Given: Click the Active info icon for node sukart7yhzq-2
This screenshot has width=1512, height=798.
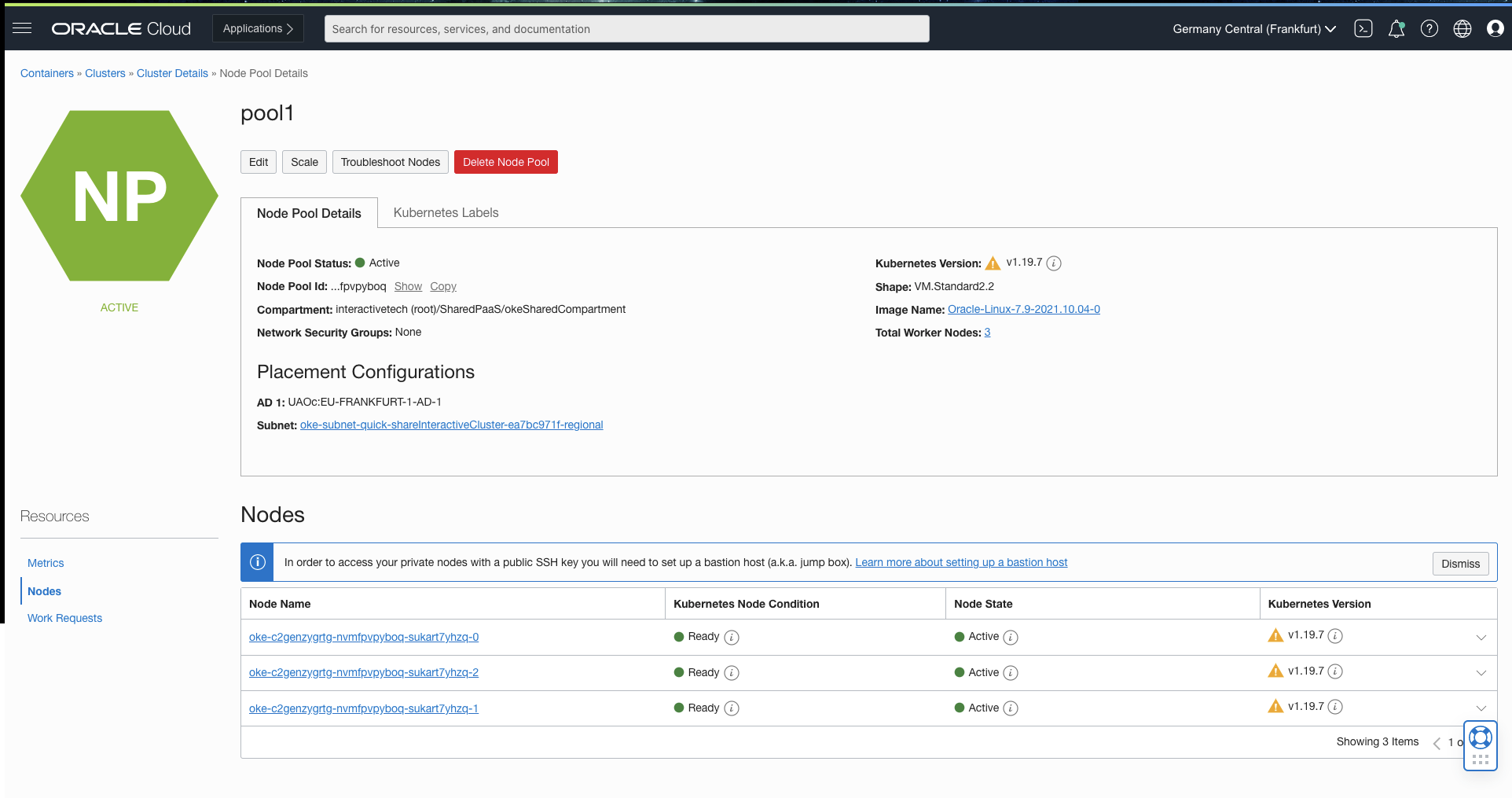Looking at the screenshot, I should click(x=1011, y=673).
